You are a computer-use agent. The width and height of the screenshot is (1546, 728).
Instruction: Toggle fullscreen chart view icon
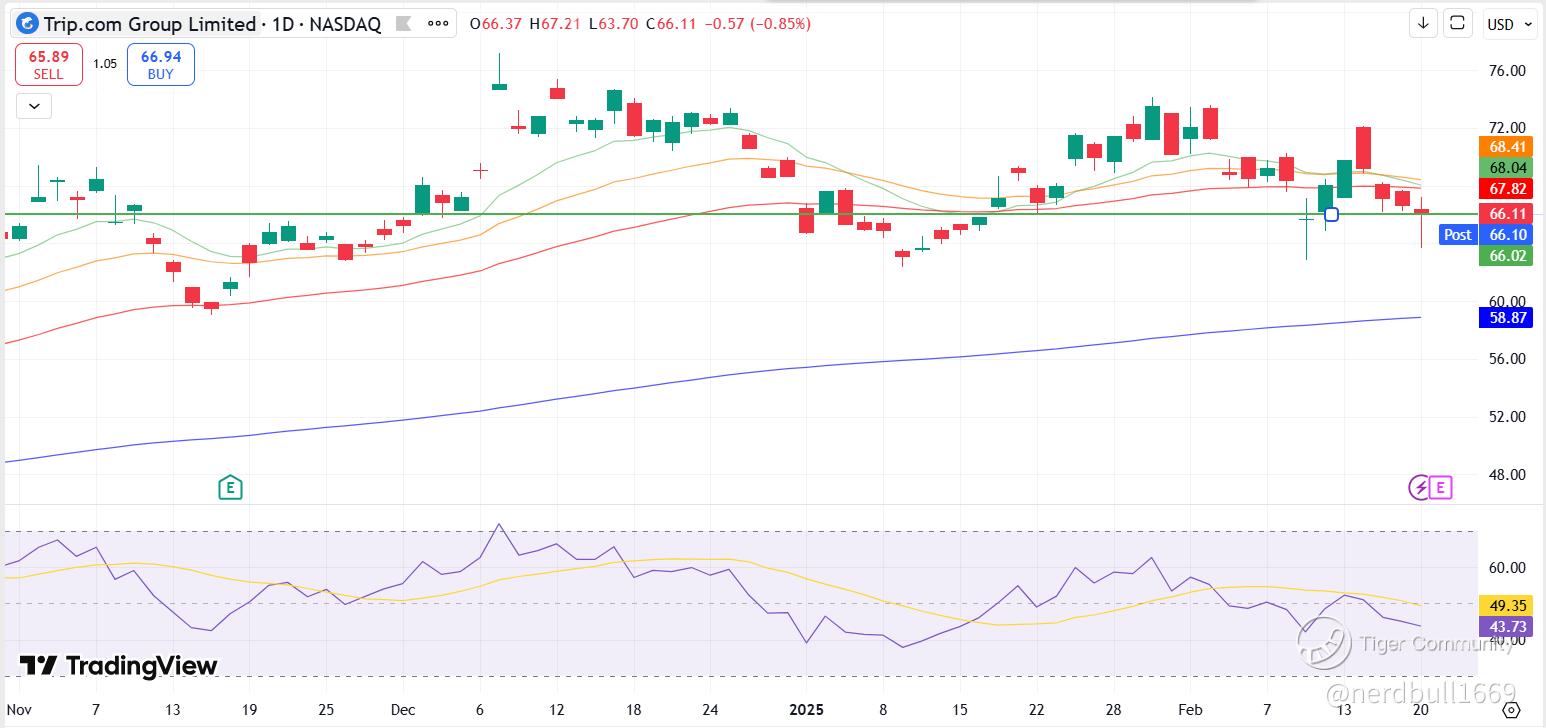coord(1457,23)
